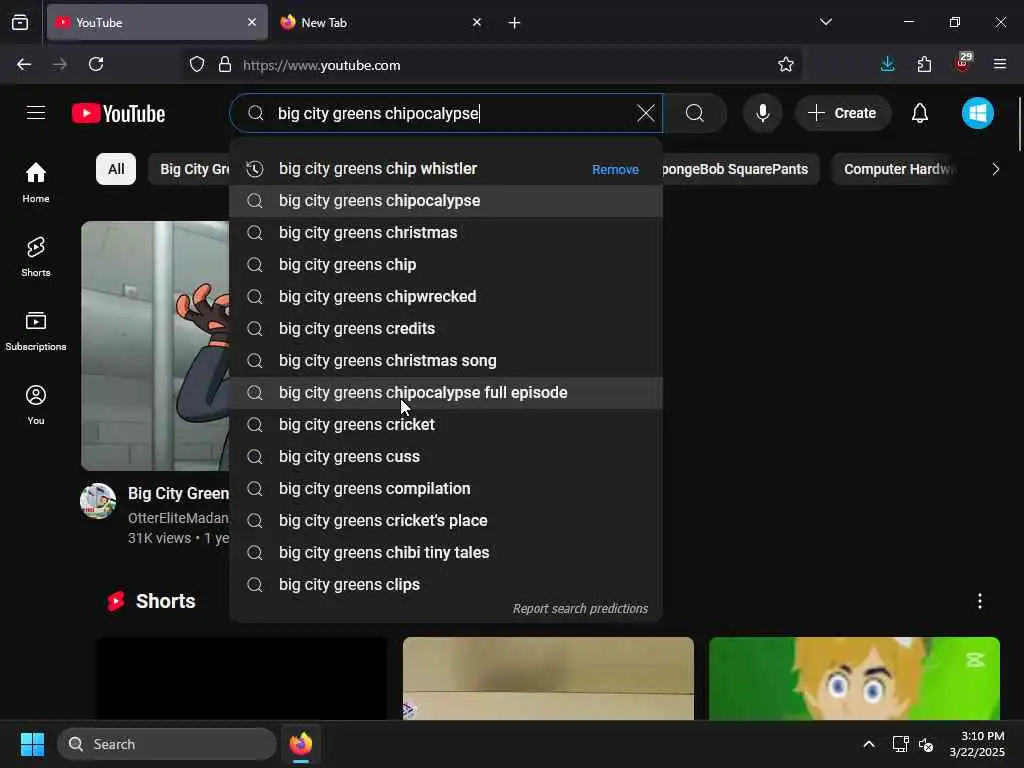The width and height of the screenshot is (1024, 768).
Task: Choose suggestion 'big city greens christmas song'
Action: click(446, 360)
